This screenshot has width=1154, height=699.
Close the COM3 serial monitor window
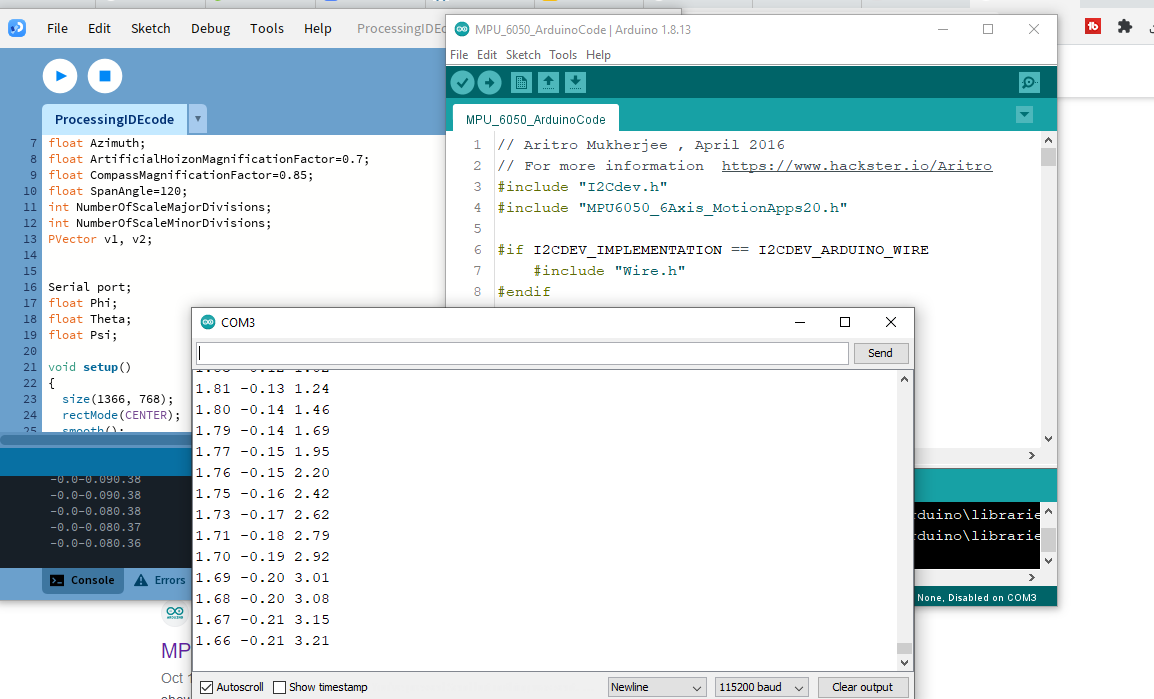tap(891, 322)
